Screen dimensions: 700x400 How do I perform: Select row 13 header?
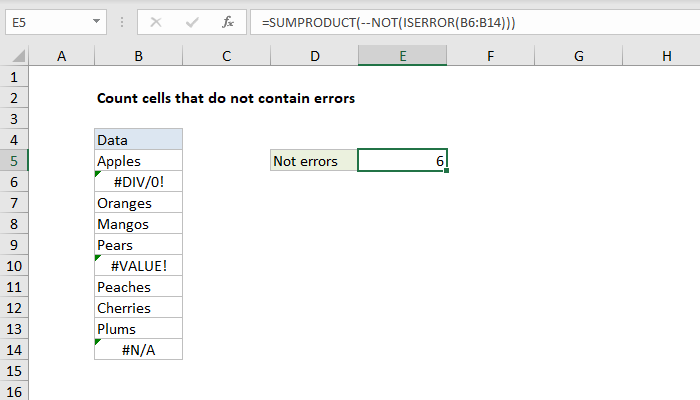tap(14, 329)
